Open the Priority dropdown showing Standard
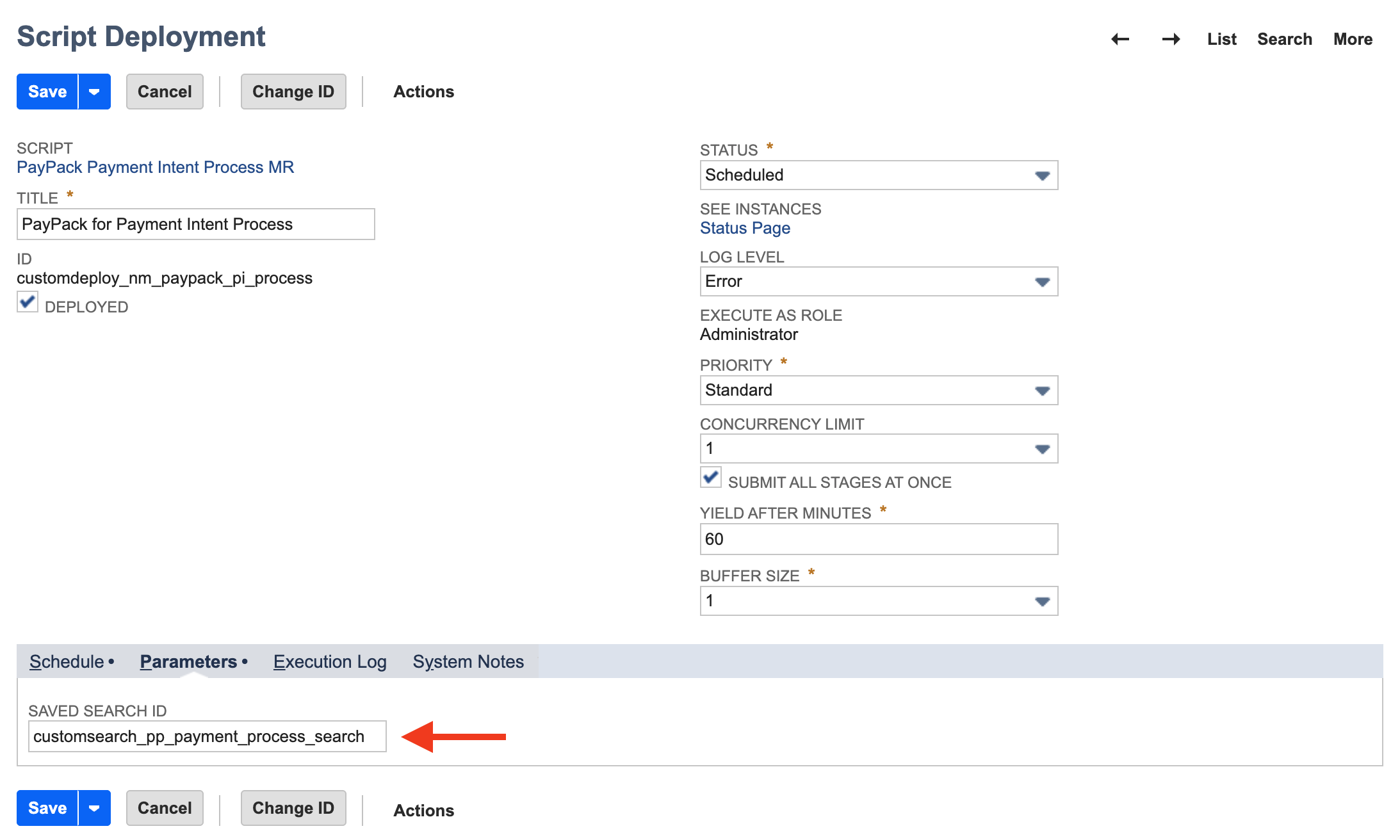1400x840 pixels. pyautogui.click(x=879, y=390)
